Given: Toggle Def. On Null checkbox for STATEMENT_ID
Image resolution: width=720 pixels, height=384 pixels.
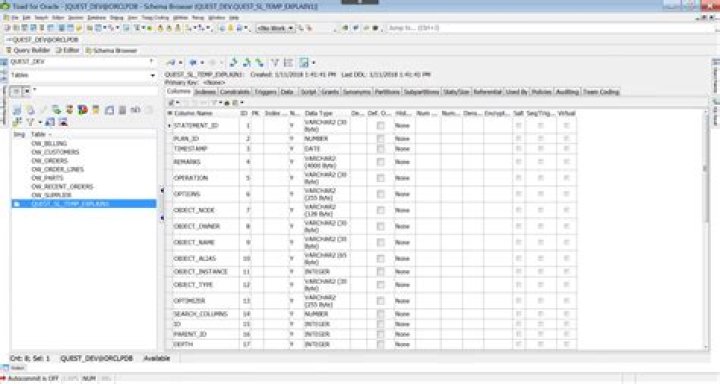Looking at the screenshot, I should [x=380, y=125].
